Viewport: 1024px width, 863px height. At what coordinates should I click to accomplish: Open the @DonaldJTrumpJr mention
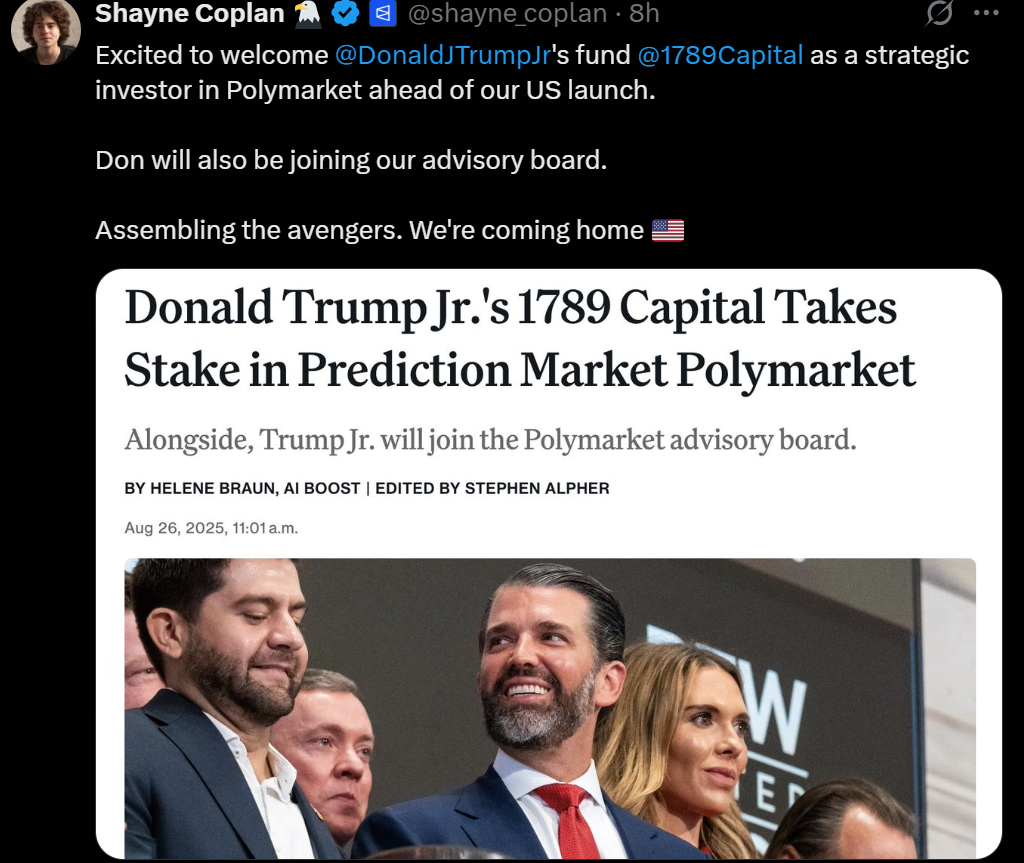point(443,56)
